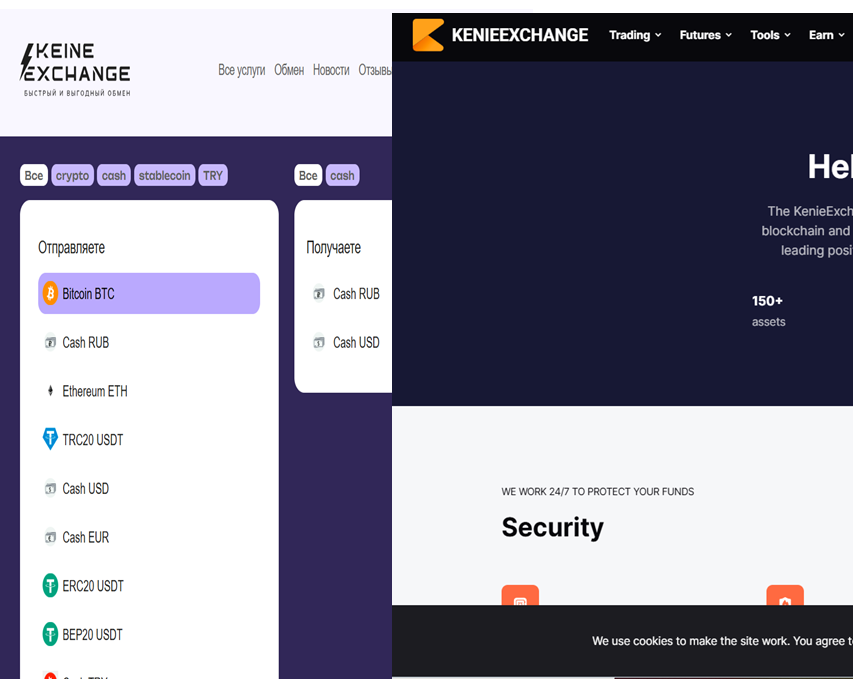Click the Keine Exchange lightning logo
Image resolution: width=853 pixels, height=679 pixels.
[x=75, y=70]
